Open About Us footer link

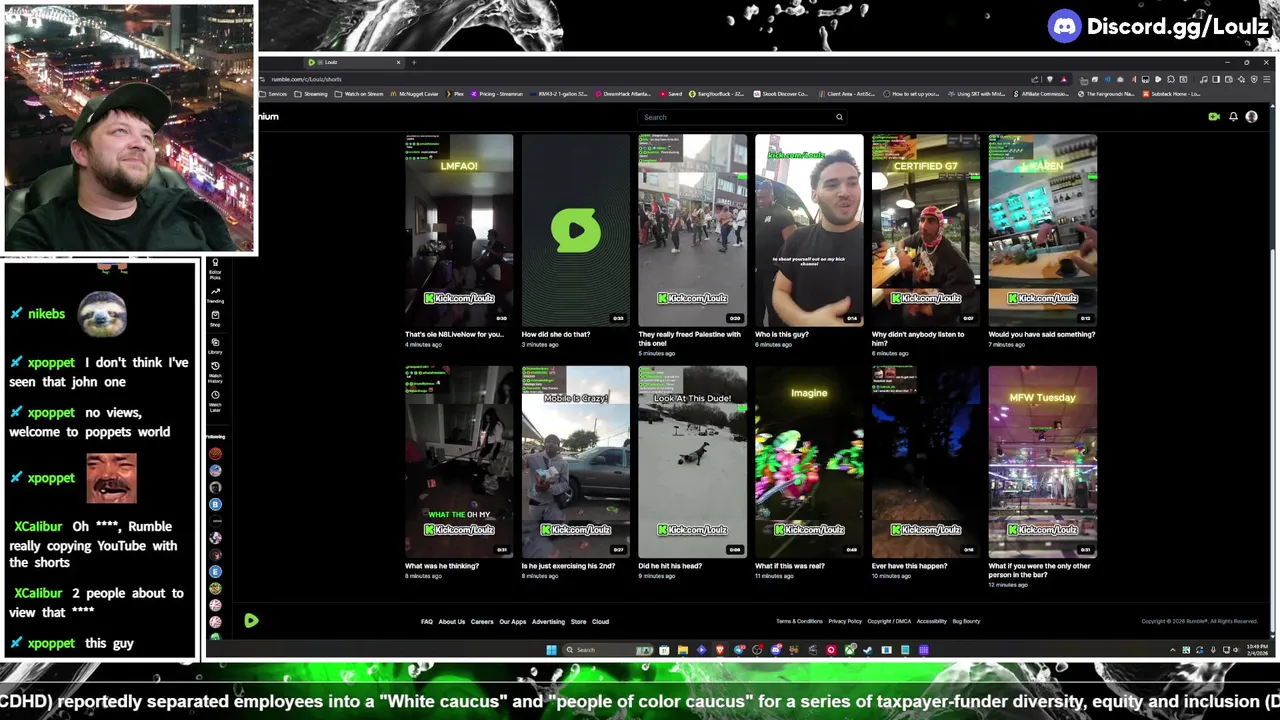coord(452,622)
